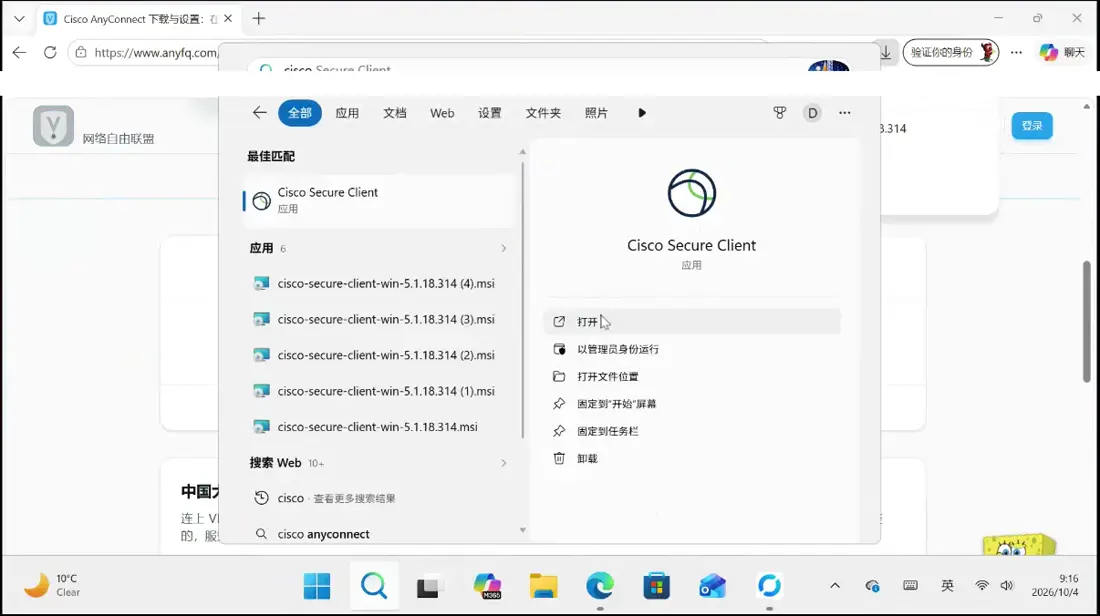Click the 登录 button on webpage
The height and width of the screenshot is (616, 1100).
[x=1032, y=126]
